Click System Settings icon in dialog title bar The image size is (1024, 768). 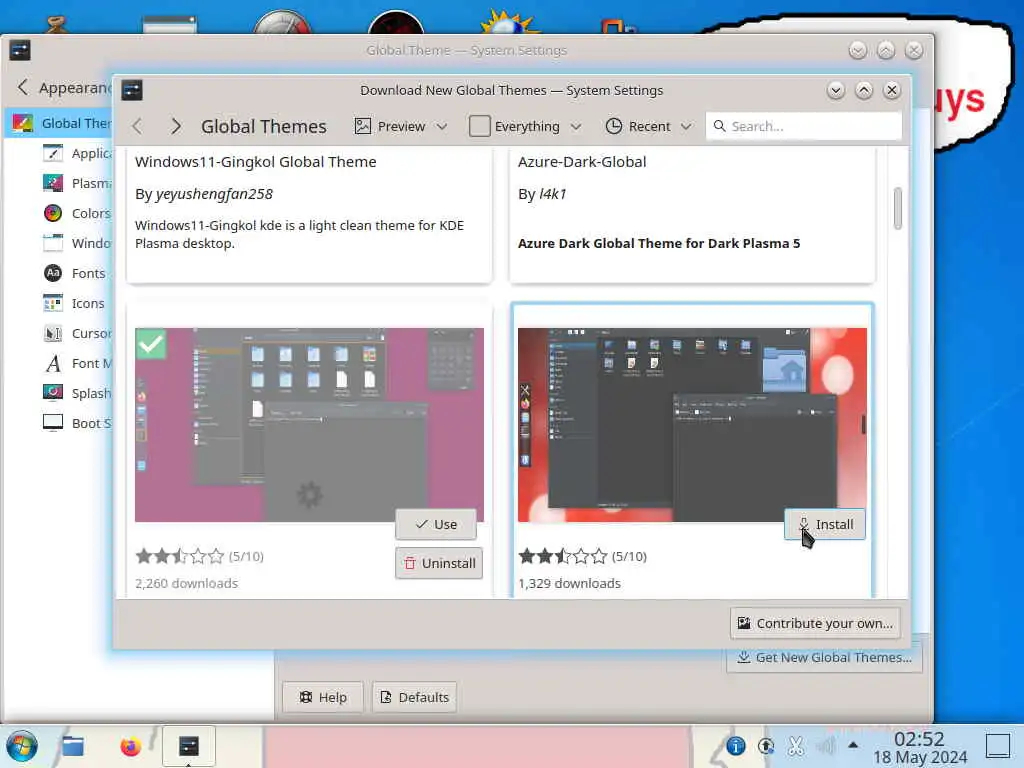132,90
